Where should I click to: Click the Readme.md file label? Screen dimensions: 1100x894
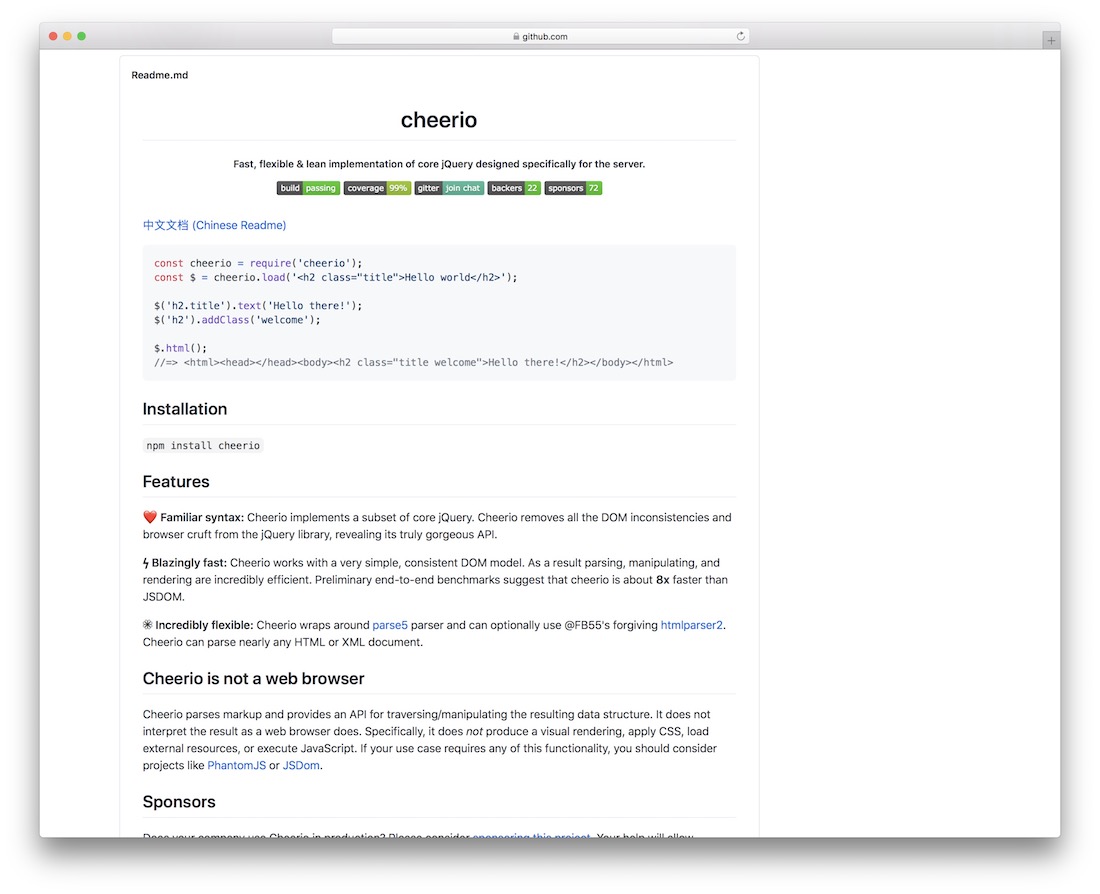[159, 75]
